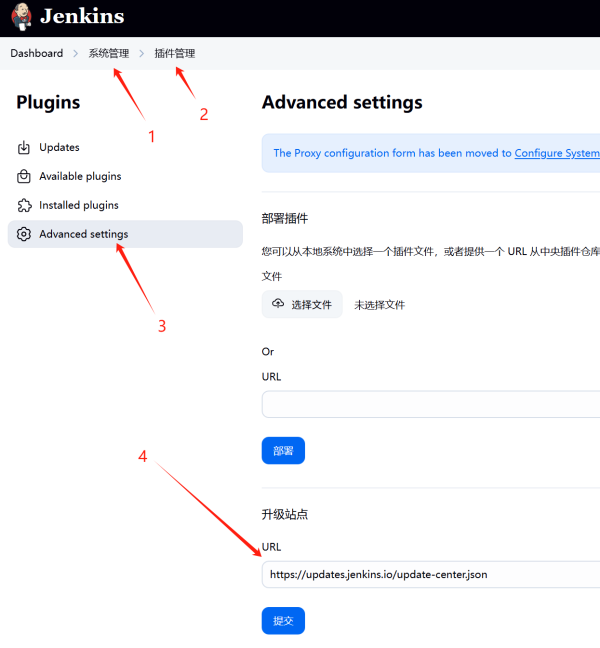Open the 系统管理 breadcrumb link

point(109,53)
